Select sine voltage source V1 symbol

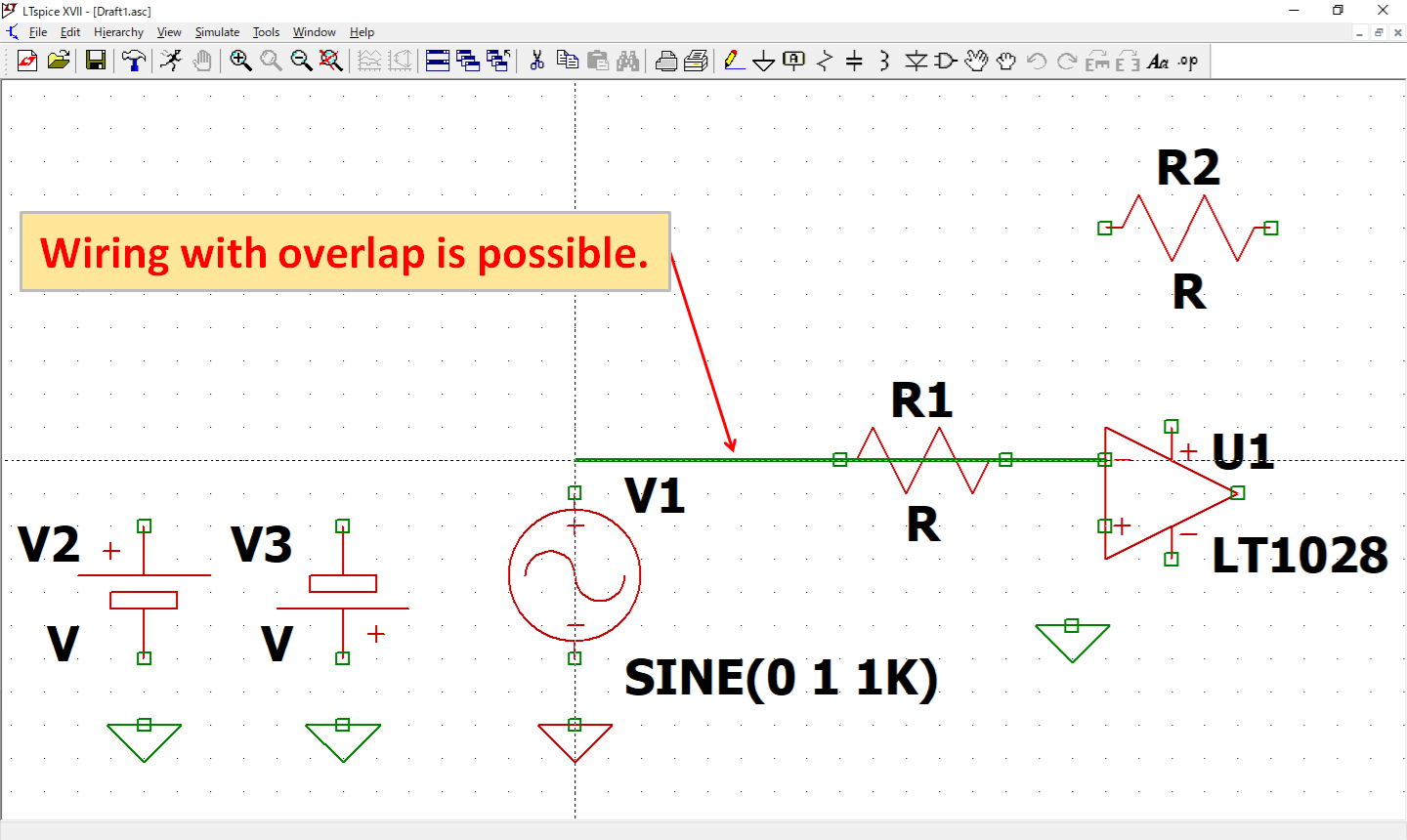pyautogui.click(x=575, y=575)
